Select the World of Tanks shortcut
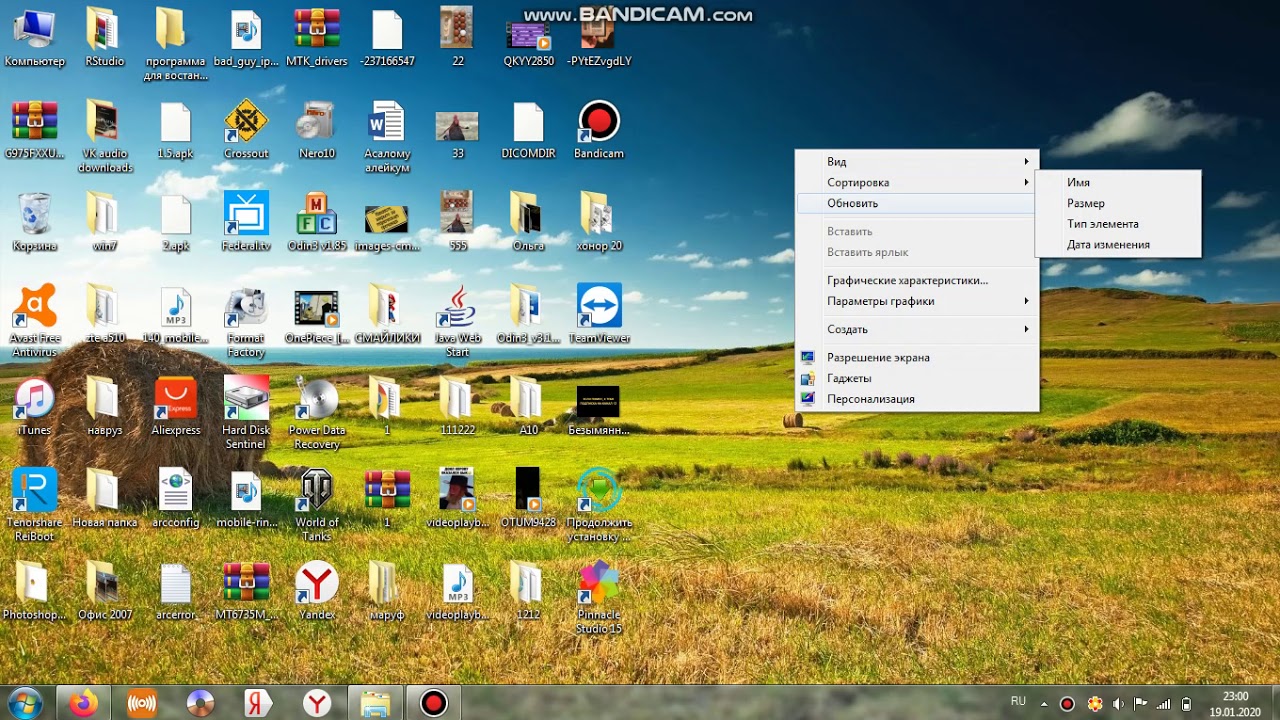Screen dimensions: 1280x720 (317, 505)
